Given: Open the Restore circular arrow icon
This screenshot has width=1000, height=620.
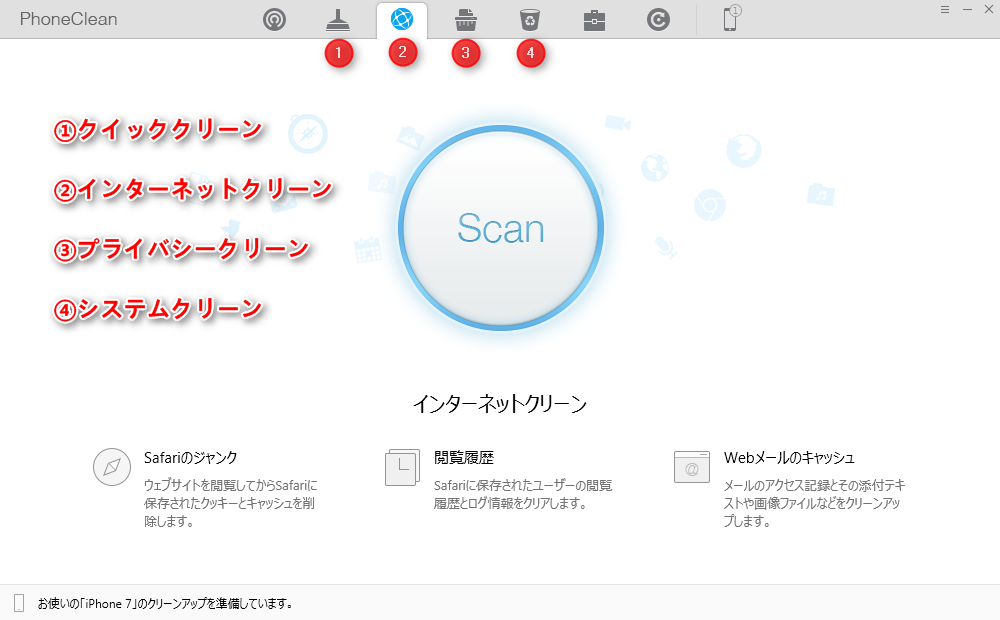Looking at the screenshot, I should [658, 20].
